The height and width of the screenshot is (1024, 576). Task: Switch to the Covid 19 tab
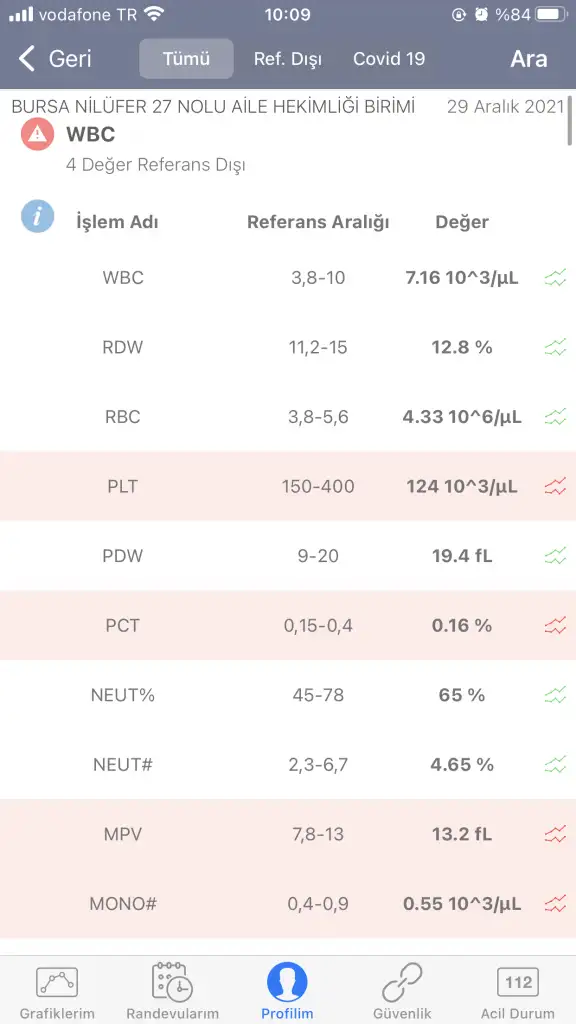pyautogui.click(x=389, y=59)
